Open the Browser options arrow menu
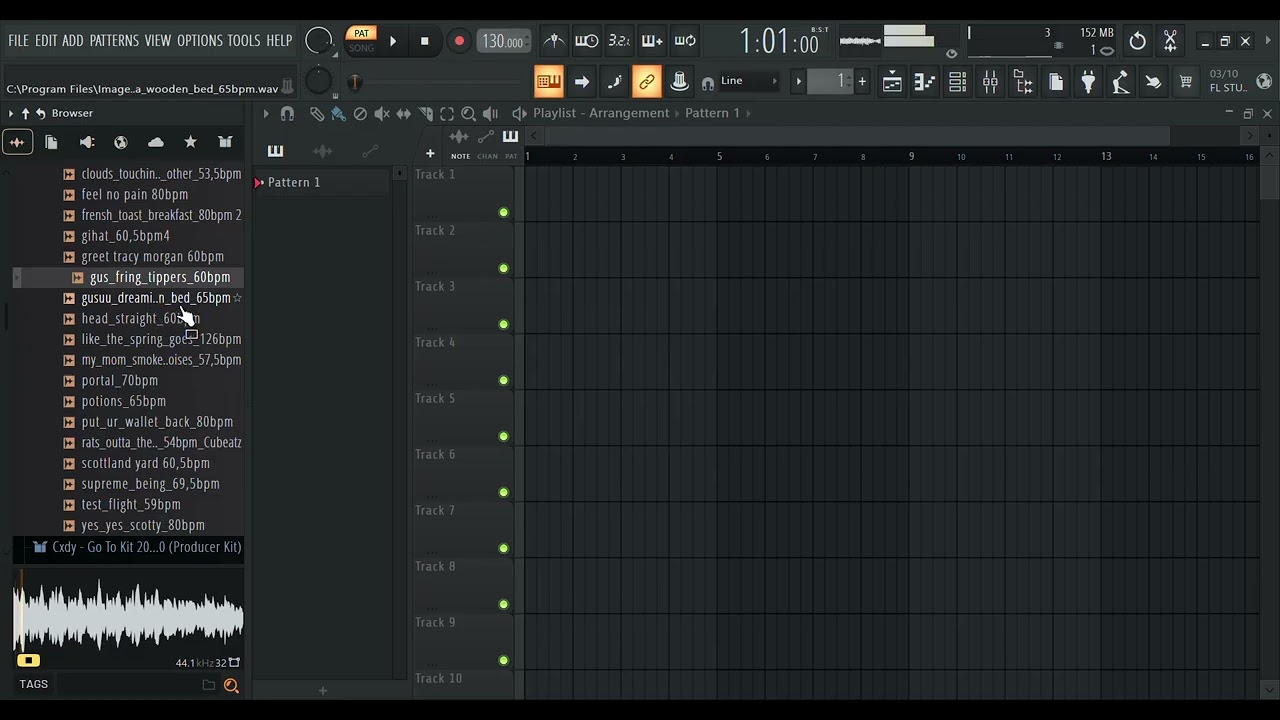Image resolution: width=1280 pixels, height=720 pixels. tap(11, 114)
